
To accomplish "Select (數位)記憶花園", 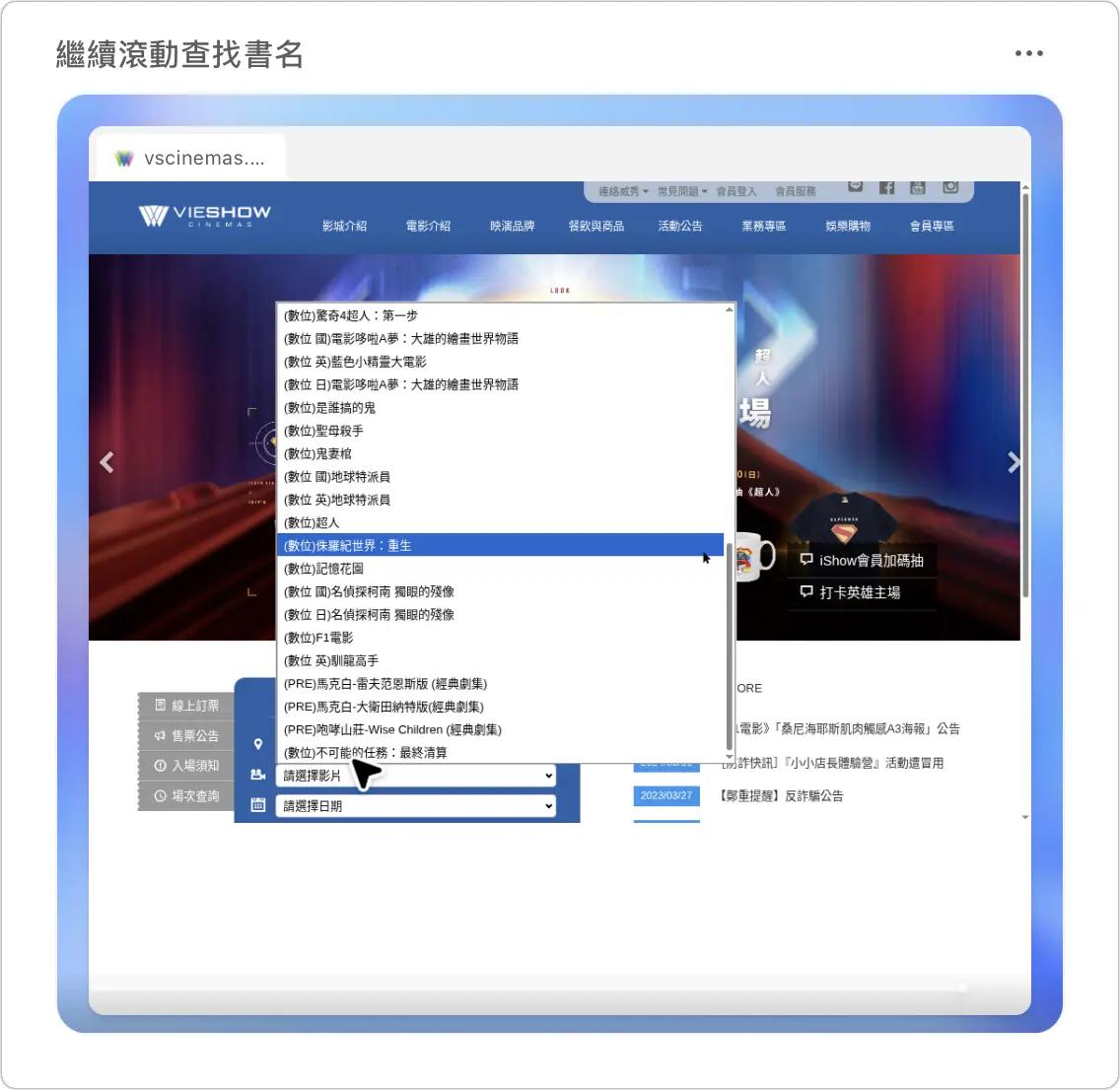I will (500, 569).
